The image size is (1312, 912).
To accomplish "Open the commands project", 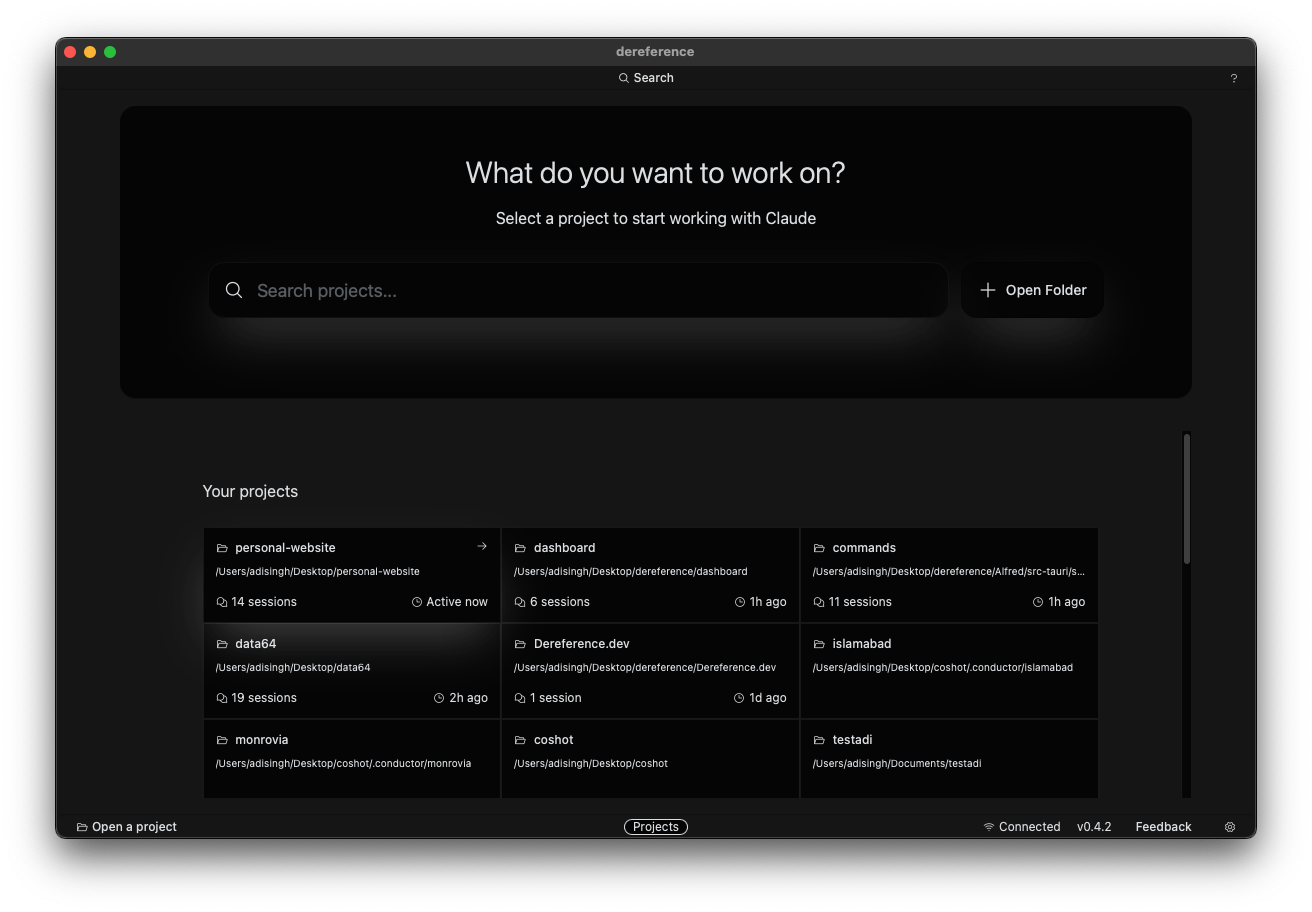I will coord(949,575).
